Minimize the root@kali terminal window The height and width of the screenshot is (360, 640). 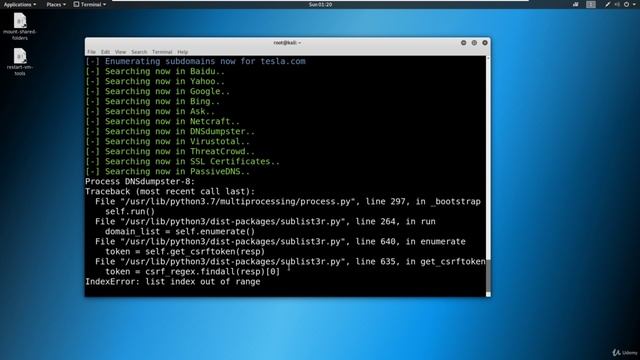coord(464,42)
